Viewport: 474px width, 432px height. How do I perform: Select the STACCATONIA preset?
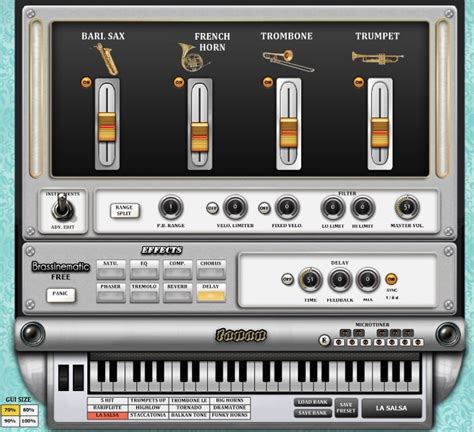pos(148,415)
